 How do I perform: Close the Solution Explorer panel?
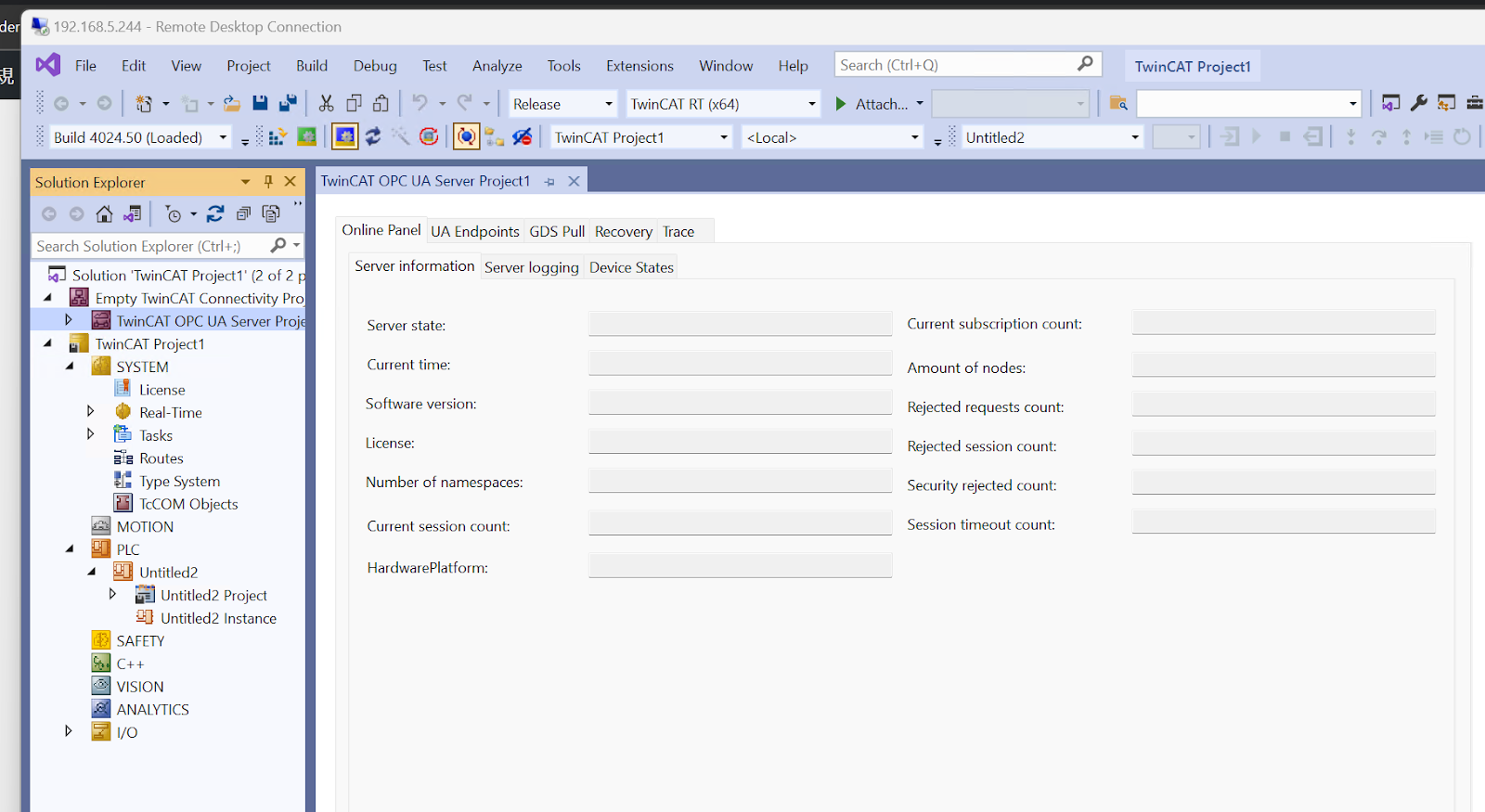[x=291, y=182]
